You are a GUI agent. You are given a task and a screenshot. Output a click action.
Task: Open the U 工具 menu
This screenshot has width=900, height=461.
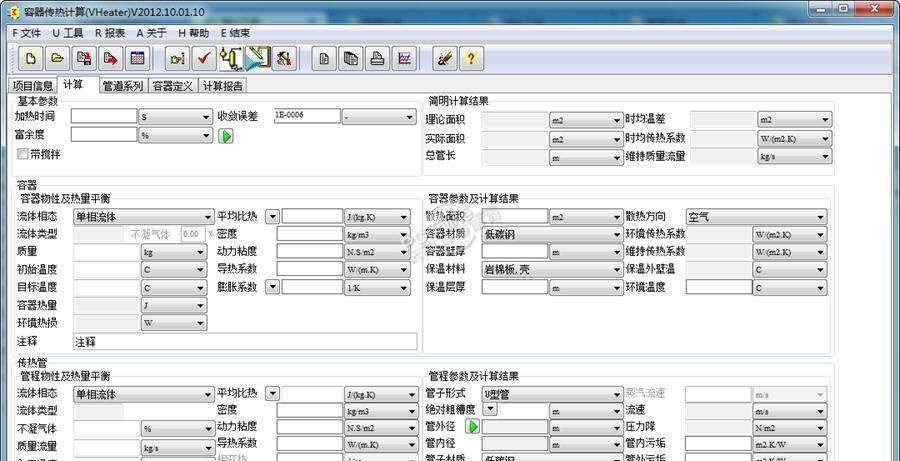[x=68, y=33]
